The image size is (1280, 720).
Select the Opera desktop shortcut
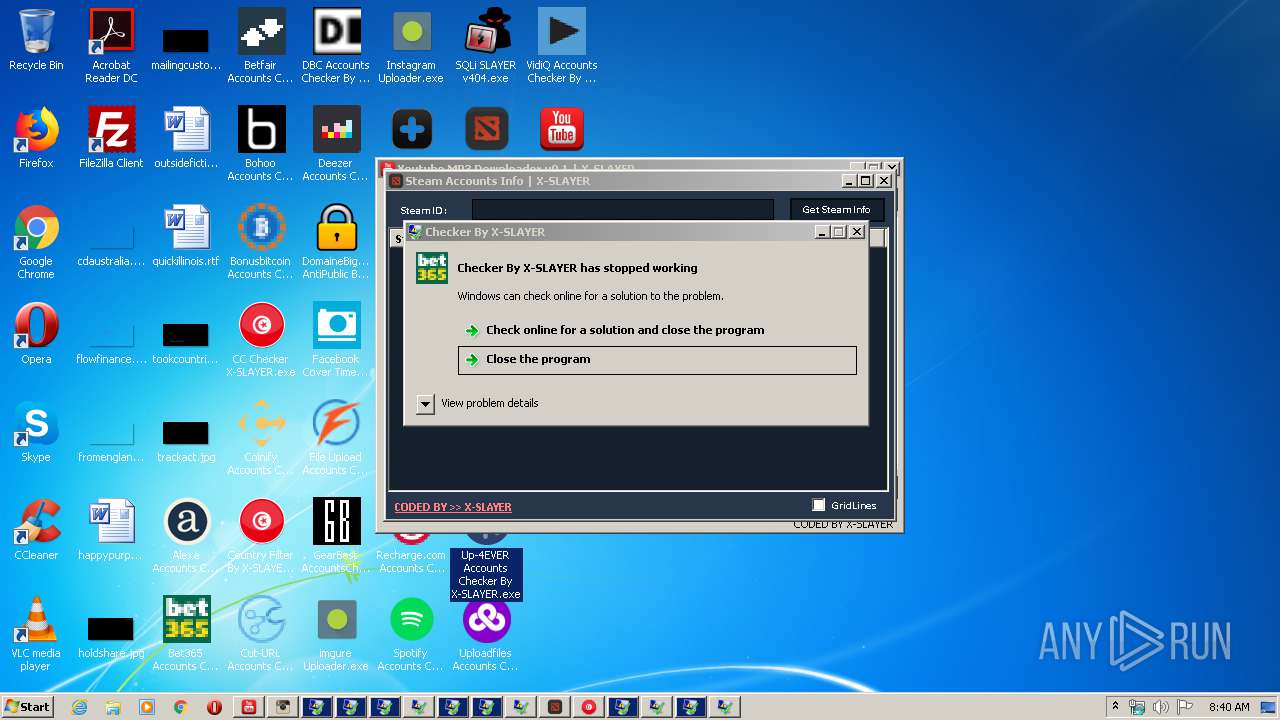(36, 334)
